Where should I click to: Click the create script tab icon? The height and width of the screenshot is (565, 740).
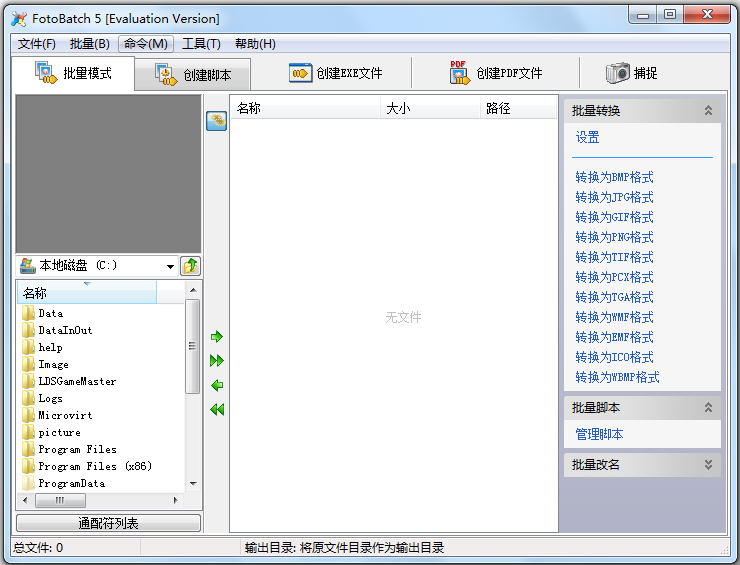pos(166,75)
